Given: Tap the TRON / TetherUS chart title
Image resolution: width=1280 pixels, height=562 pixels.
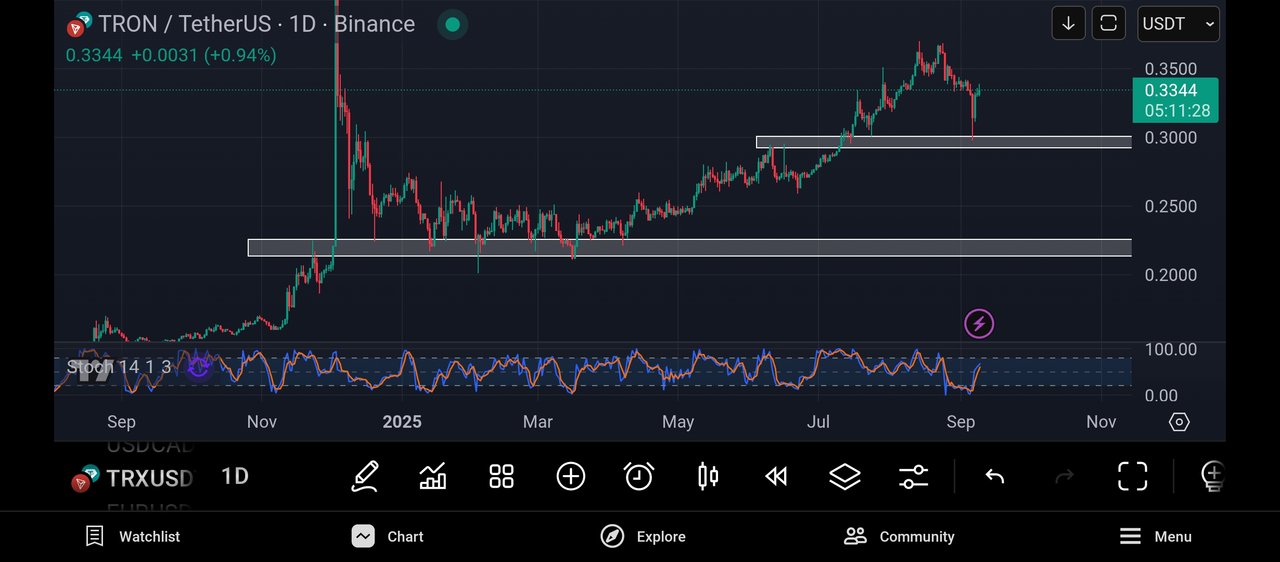Looking at the screenshot, I should 256,24.
